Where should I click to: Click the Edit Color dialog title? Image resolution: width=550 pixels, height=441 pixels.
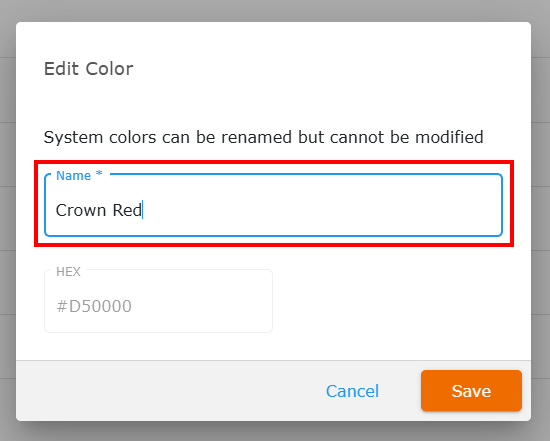point(88,68)
